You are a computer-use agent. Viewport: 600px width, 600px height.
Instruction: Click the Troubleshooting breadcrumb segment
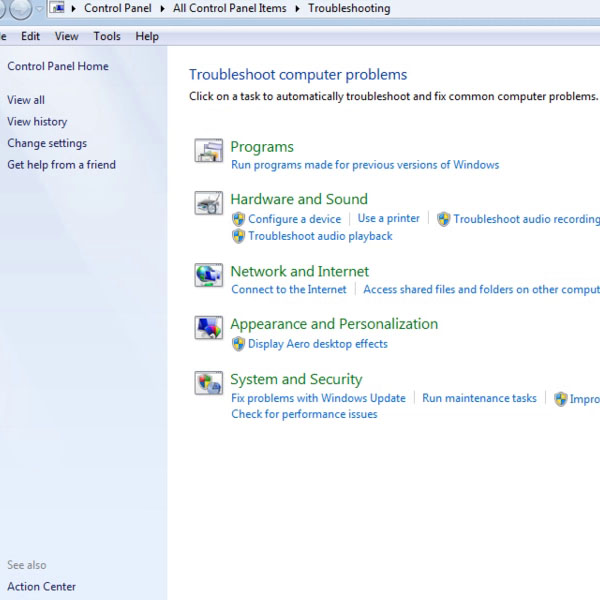tap(349, 8)
